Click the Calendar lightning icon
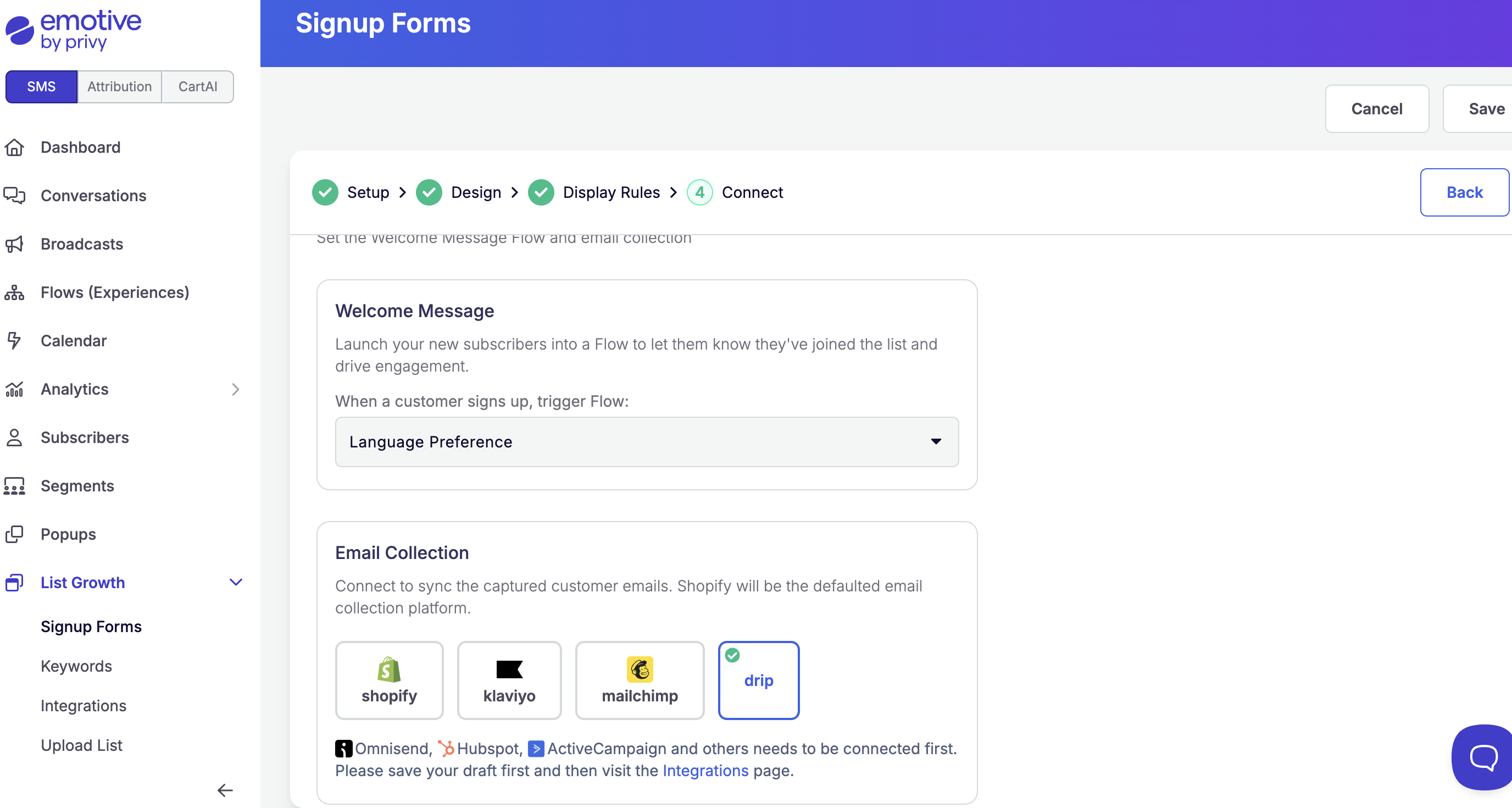The image size is (1512, 808). pos(14,341)
